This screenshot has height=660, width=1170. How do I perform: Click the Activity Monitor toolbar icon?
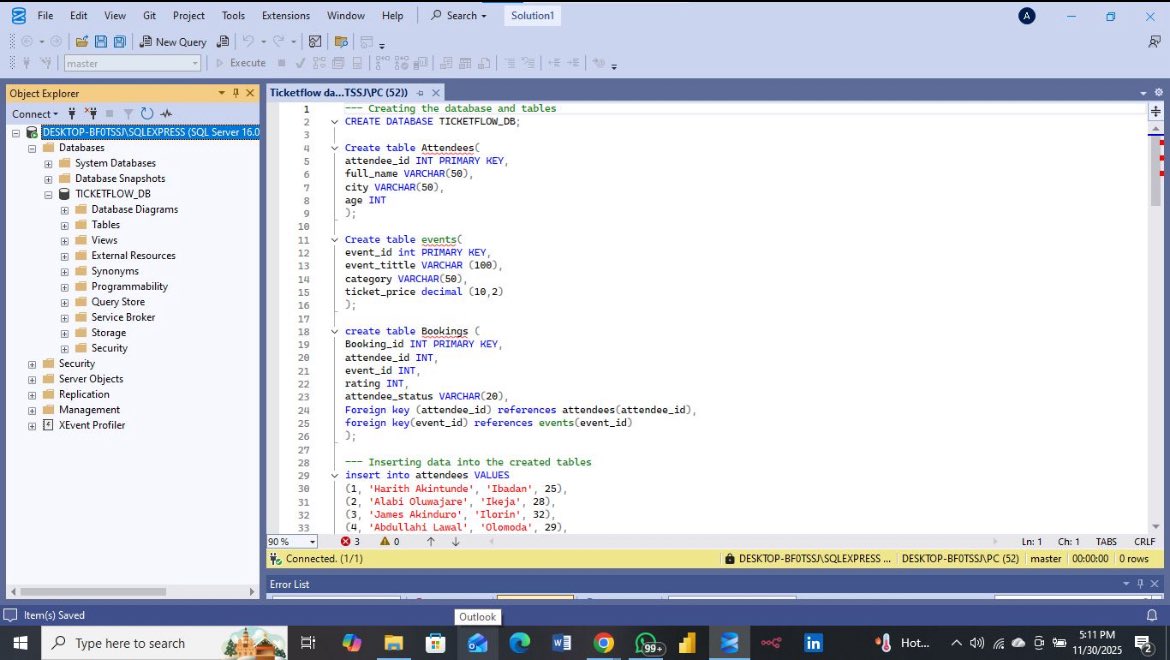(x=315, y=42)
